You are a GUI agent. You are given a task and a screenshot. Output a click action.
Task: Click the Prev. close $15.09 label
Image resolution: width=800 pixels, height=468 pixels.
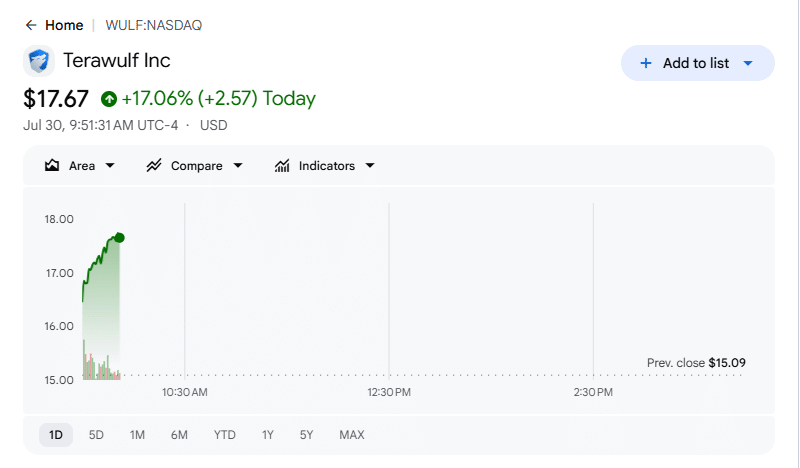(x=696, y=363)
